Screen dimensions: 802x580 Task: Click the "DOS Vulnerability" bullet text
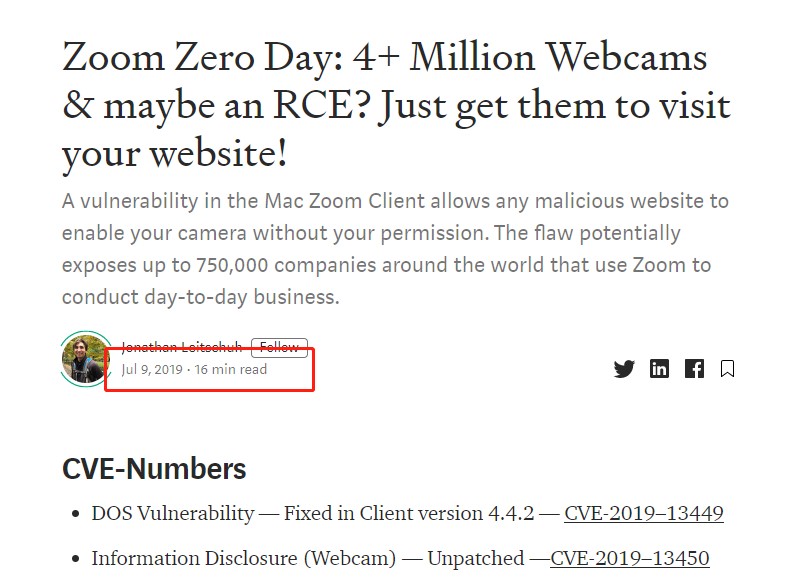pyautogui.click(x=172, y=514)
